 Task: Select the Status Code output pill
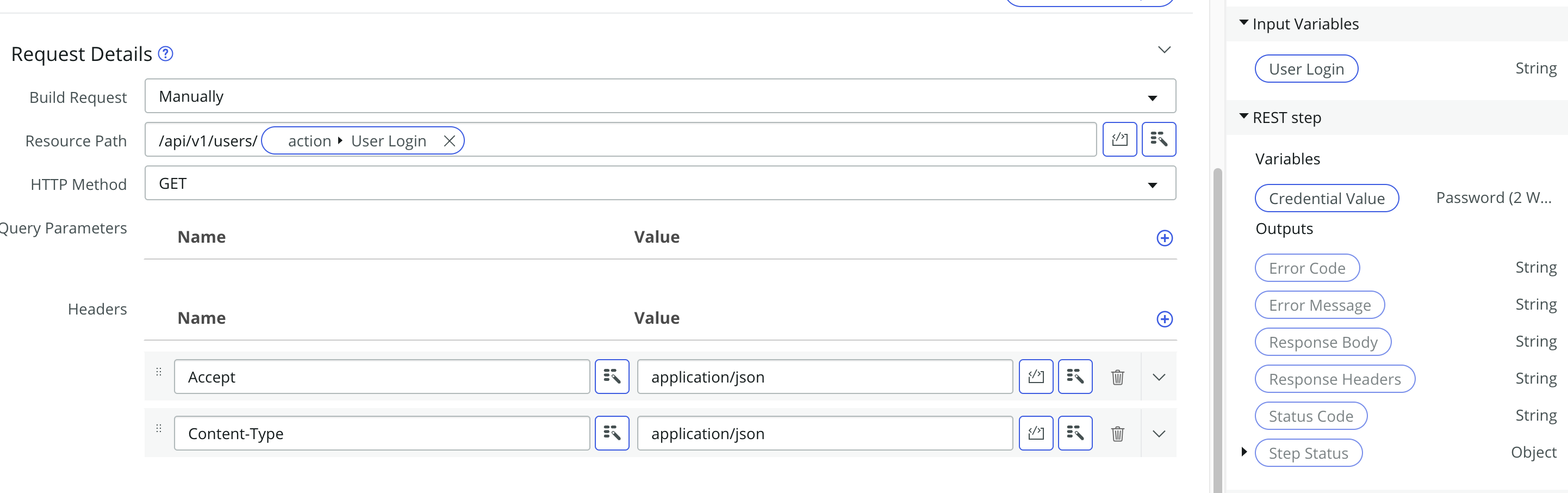pyautogui.click(x=1311, y=416)
